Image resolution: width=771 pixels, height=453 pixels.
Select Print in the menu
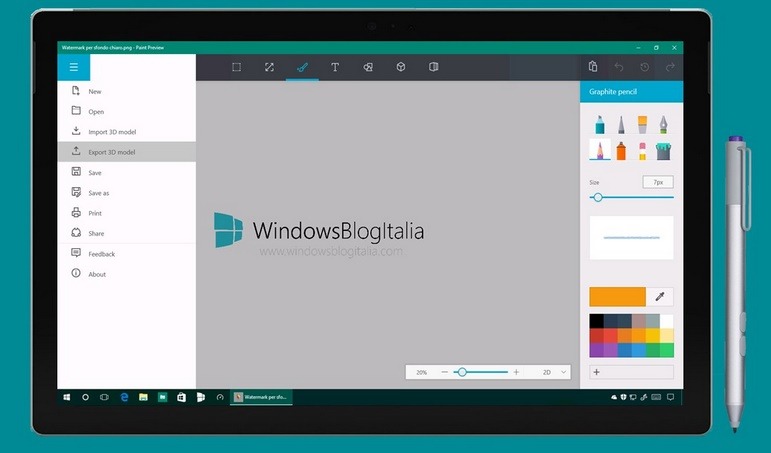[x=127, y=213]
